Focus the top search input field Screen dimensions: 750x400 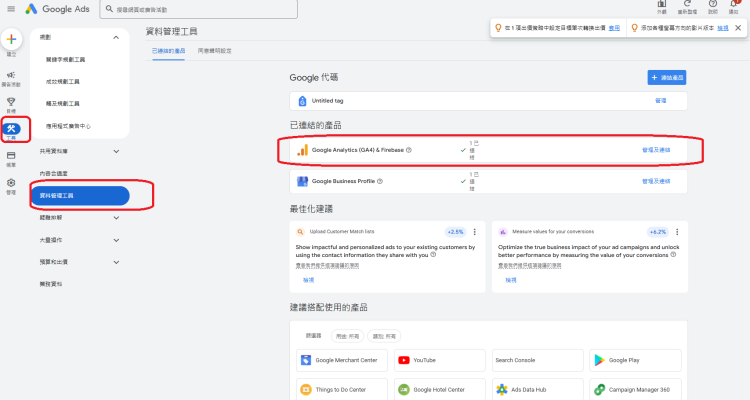(199, 9)
